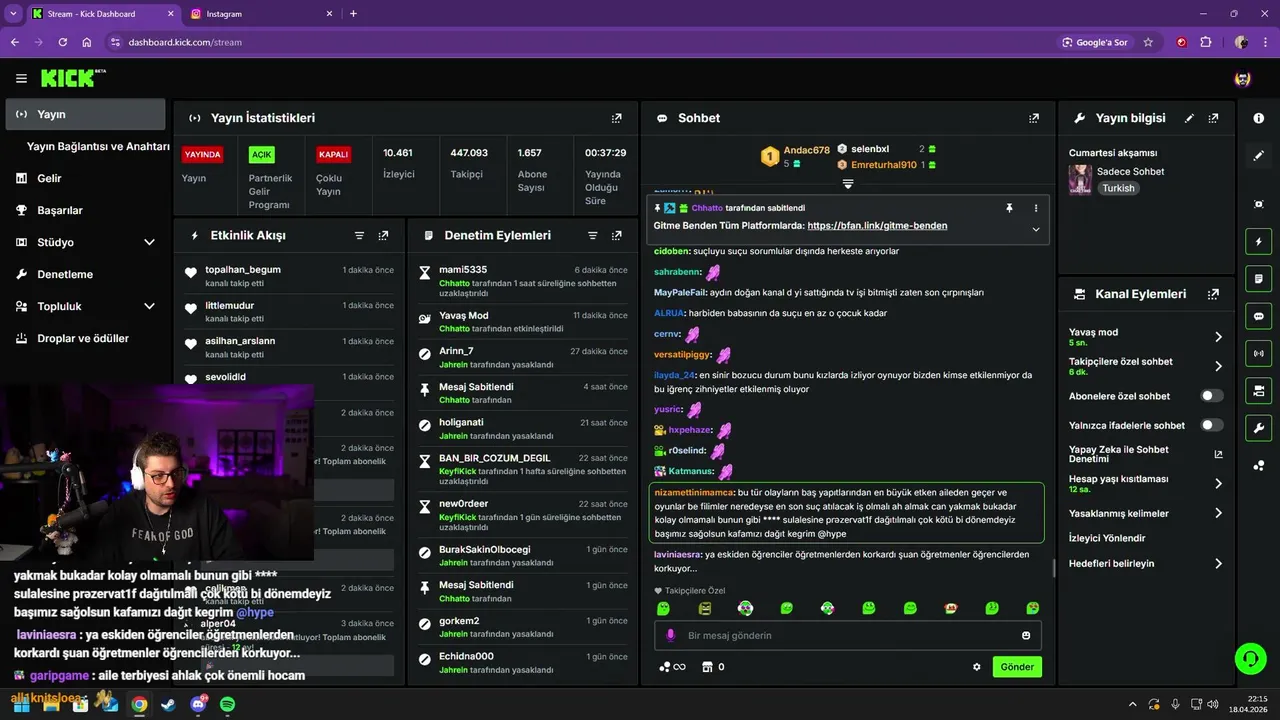Open chat settings gear icon
This screenshot has height=720, width=1280.
pyautogui.click(x=977, y=667)
